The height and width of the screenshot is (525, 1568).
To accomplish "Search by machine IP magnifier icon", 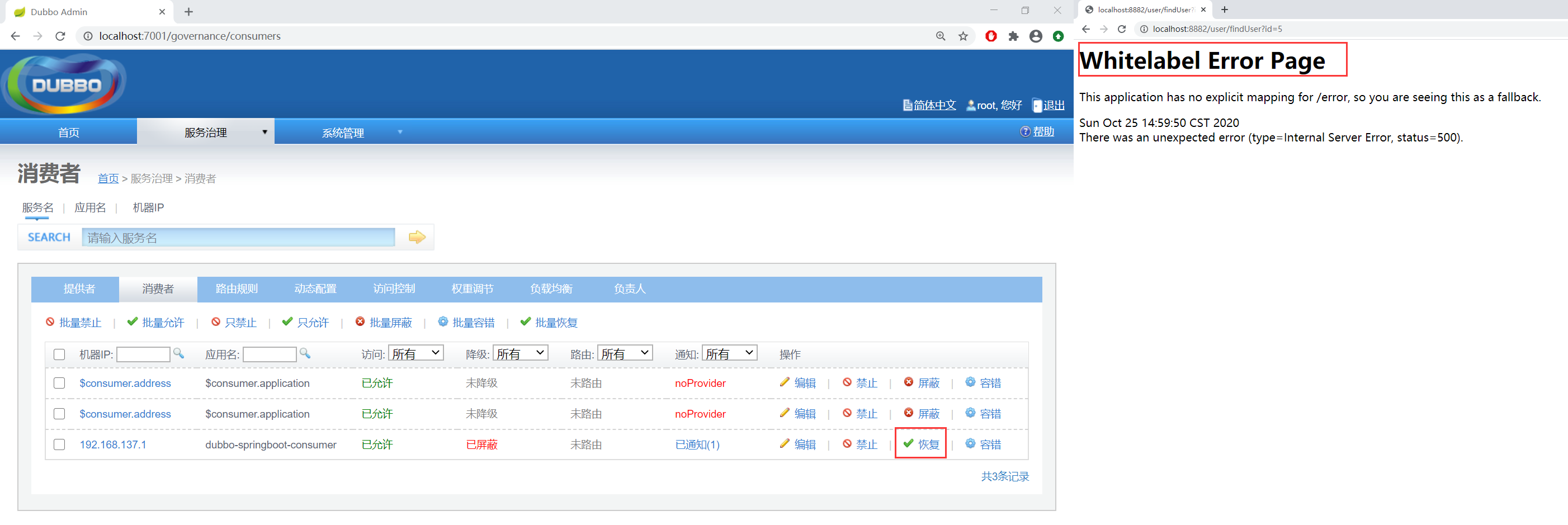I will coord(178,353).
